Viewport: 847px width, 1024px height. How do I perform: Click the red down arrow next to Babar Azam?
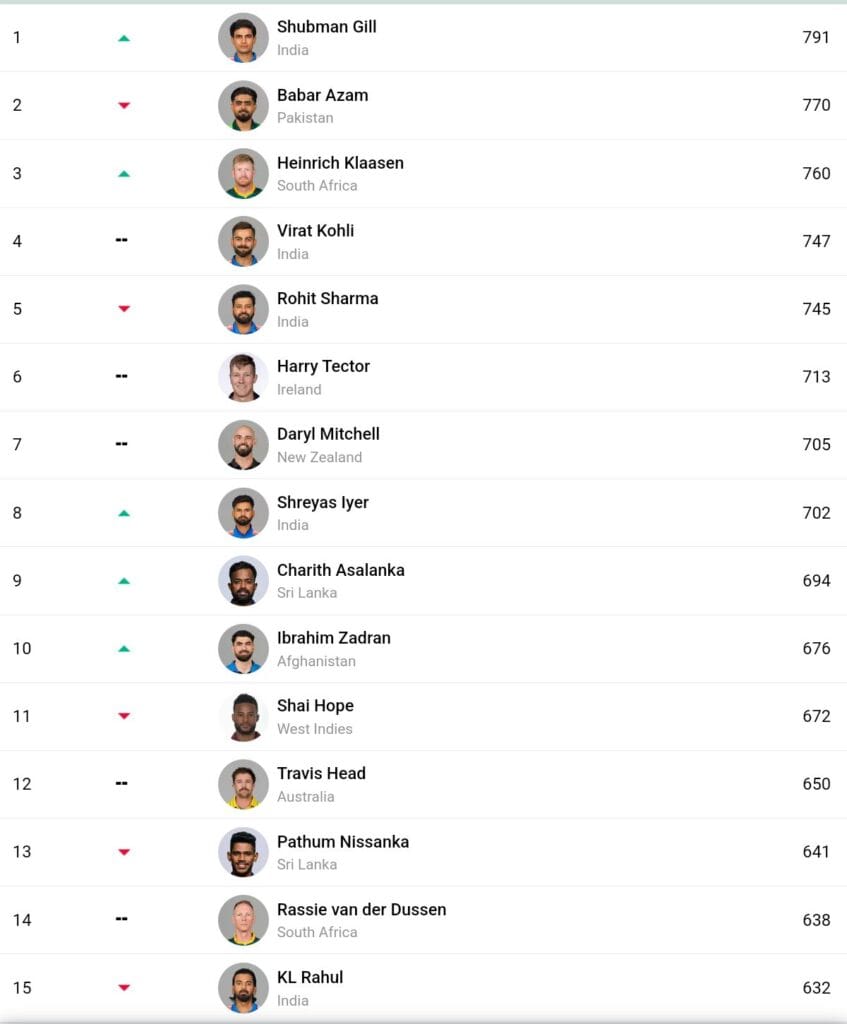[123, 105]
